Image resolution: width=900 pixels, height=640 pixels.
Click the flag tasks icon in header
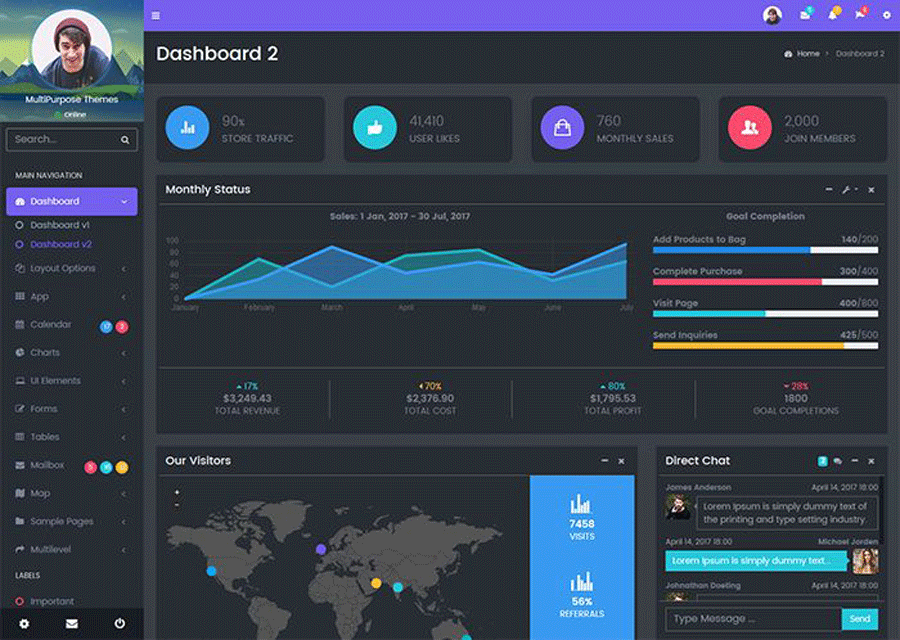click(x=859, y=15)
